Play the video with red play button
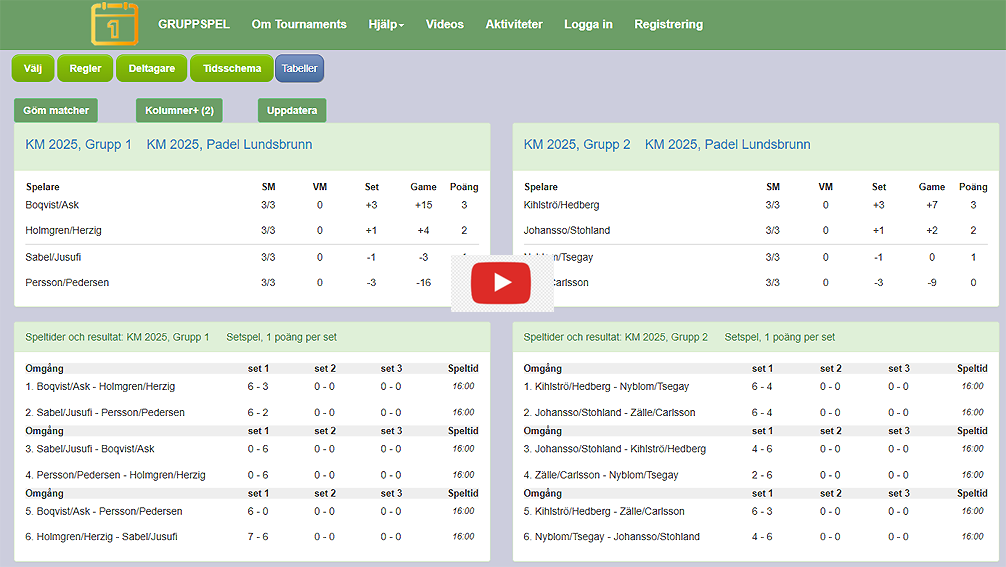This screenshot has width=1006, height=567. coord(502,283)
